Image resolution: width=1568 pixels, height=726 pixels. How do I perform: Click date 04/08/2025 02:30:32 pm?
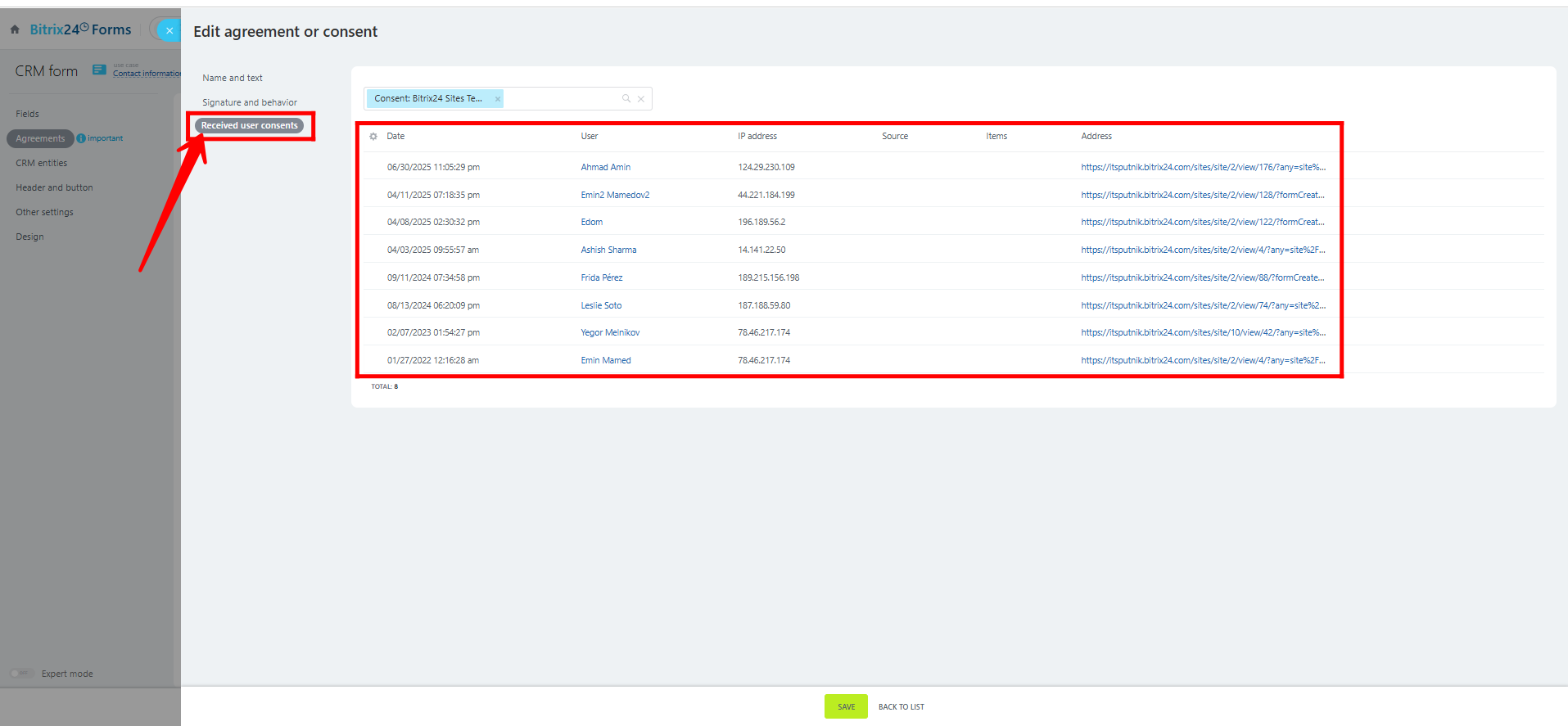433,222
